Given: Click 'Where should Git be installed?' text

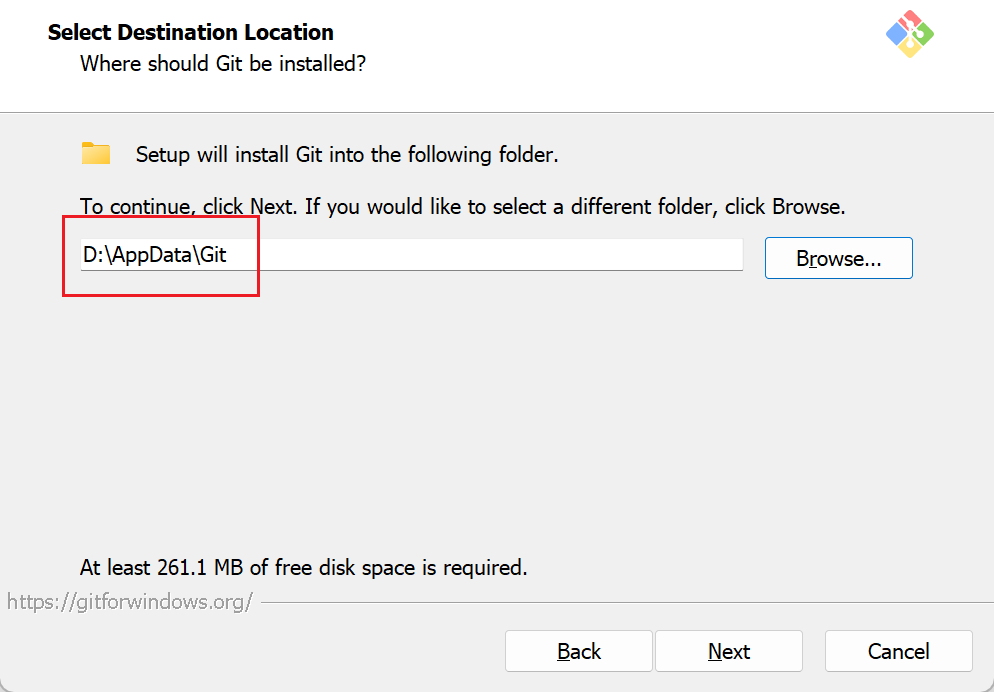Looking at the screenshot, I should click(223, 63).
